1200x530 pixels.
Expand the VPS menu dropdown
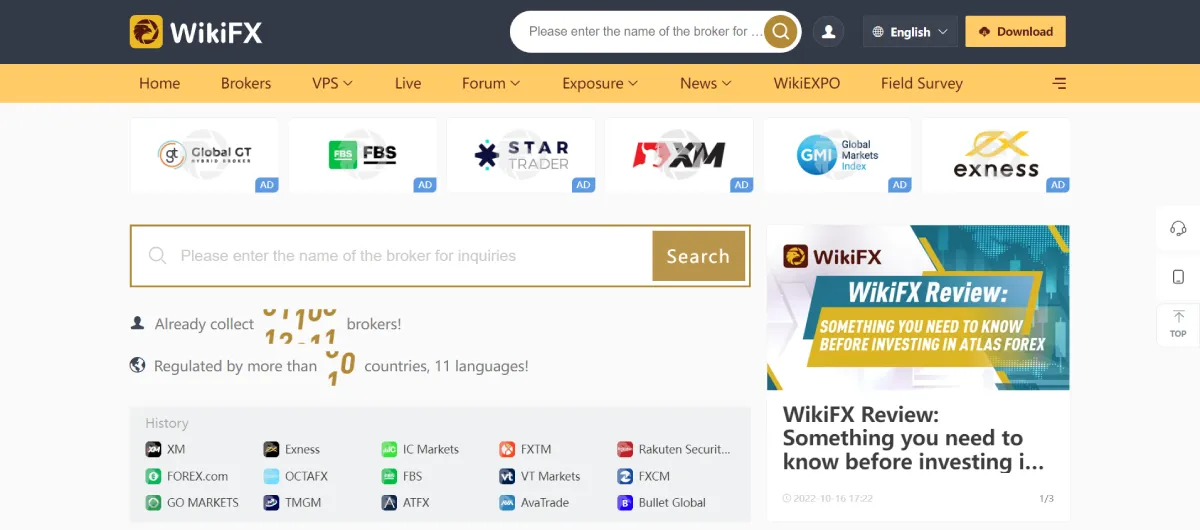333,83
